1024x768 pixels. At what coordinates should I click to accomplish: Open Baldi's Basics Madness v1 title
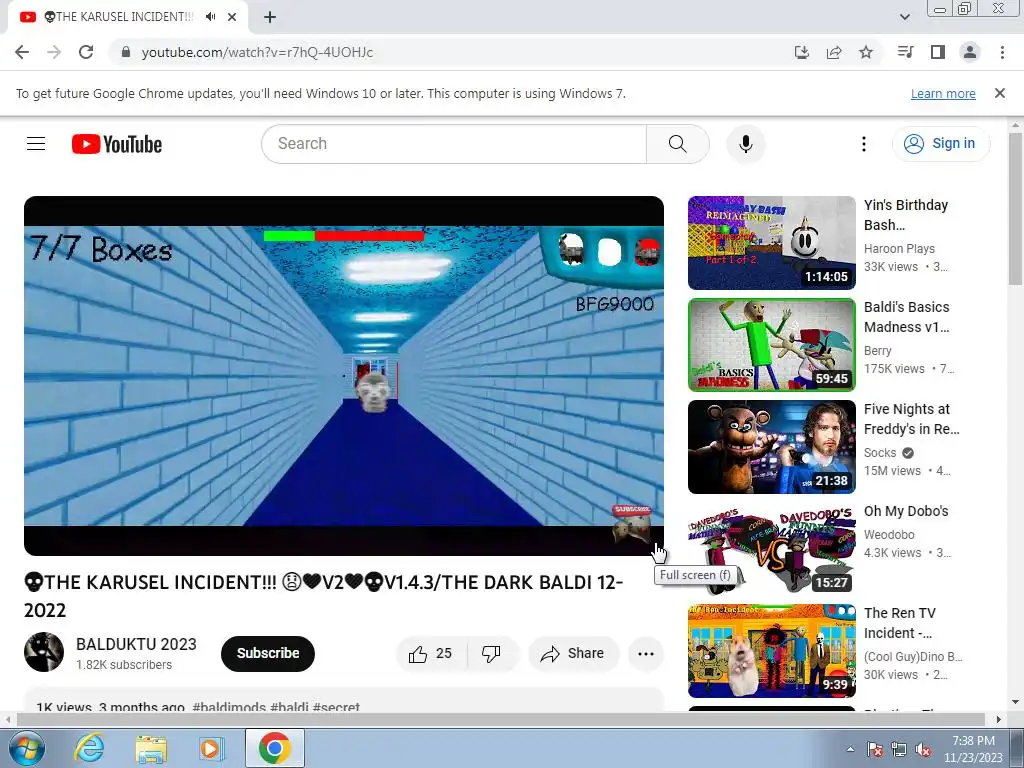(x=906, y=317)
